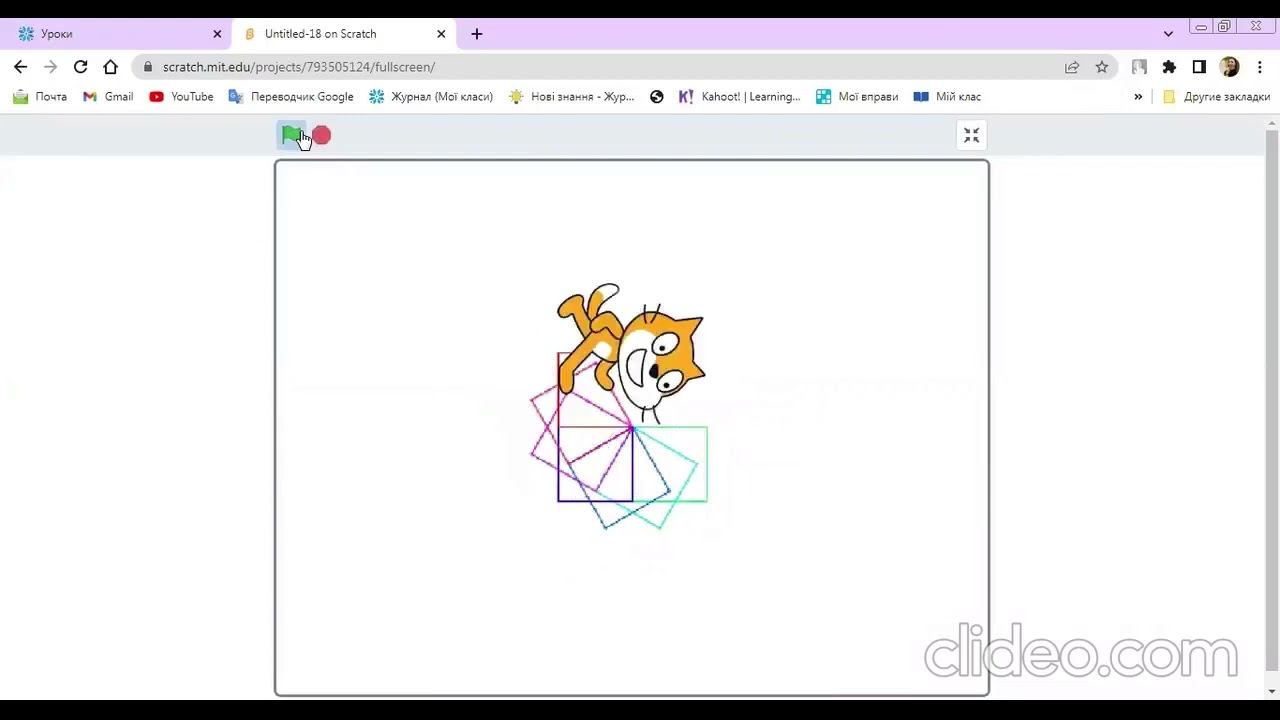Open the browser home page
Screen dimensions: 1280x720
111,67
